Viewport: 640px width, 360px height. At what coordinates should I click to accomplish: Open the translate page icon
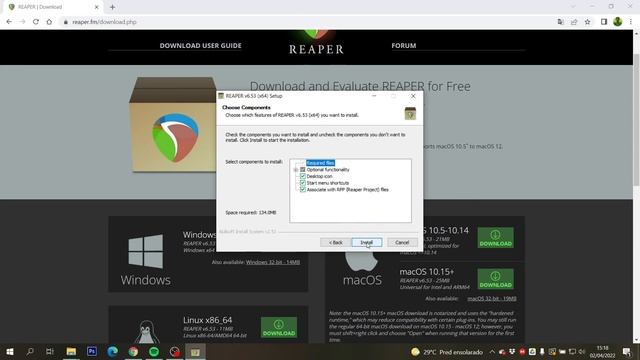[x=560, y=22]
